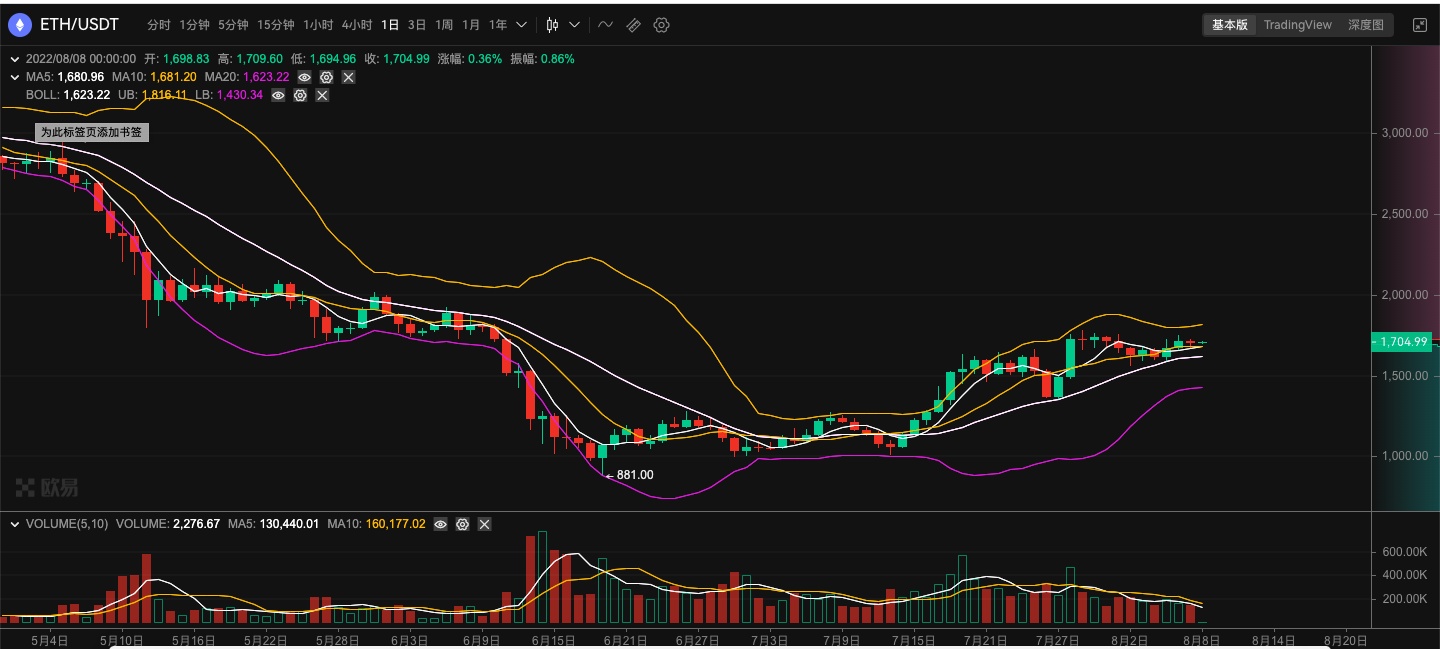Open the chart settings gear icon
This screenshot has width=1440, height=649.
click(x=661, y=25)
